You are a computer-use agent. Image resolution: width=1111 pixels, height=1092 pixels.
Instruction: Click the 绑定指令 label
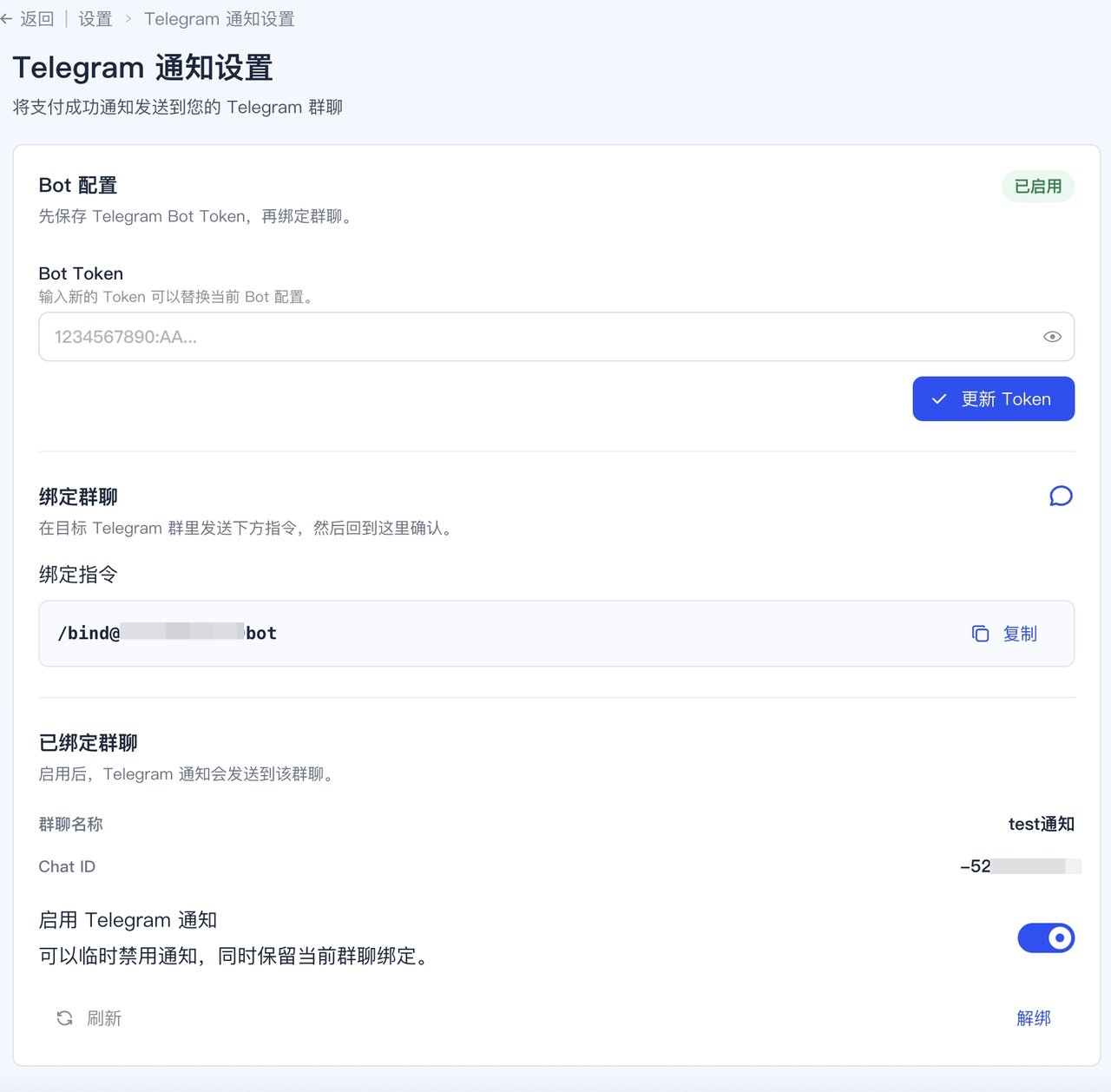click(78, 575)
